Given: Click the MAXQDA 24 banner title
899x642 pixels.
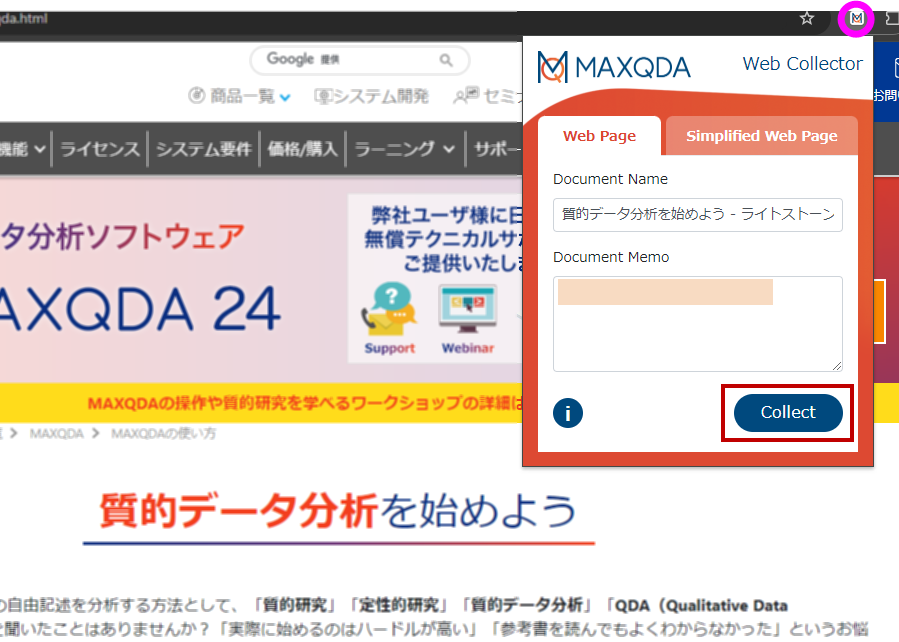Looking at the screenshot, I should coord(140,310).
